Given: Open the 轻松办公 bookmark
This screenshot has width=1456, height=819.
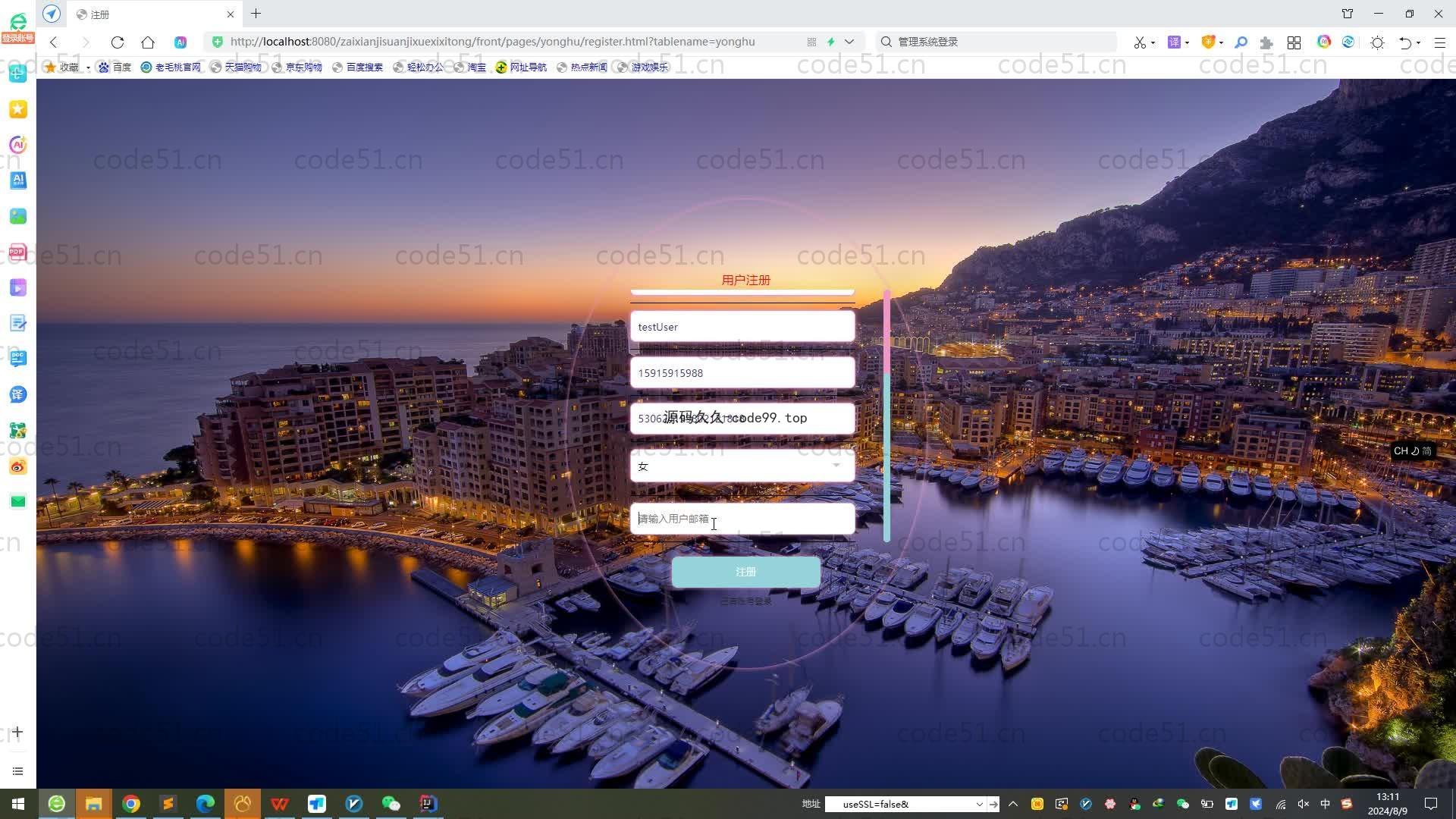Looking at the screenshot, I should 418,67.
